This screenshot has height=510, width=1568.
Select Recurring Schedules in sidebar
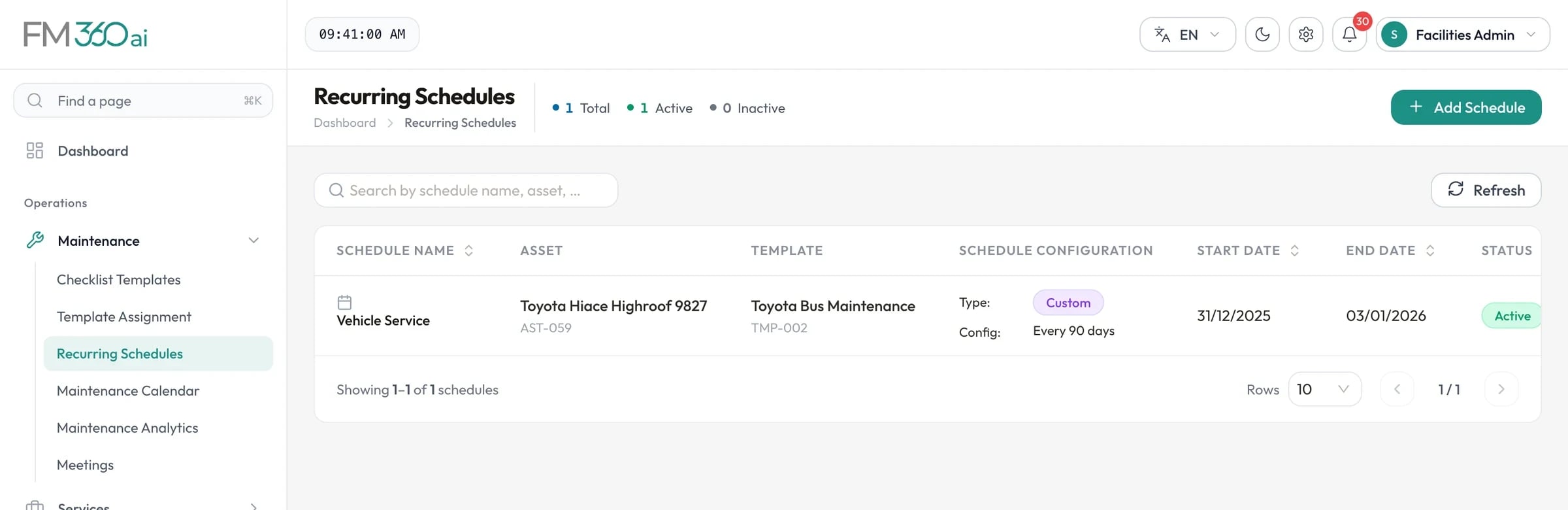click(158, 354)
